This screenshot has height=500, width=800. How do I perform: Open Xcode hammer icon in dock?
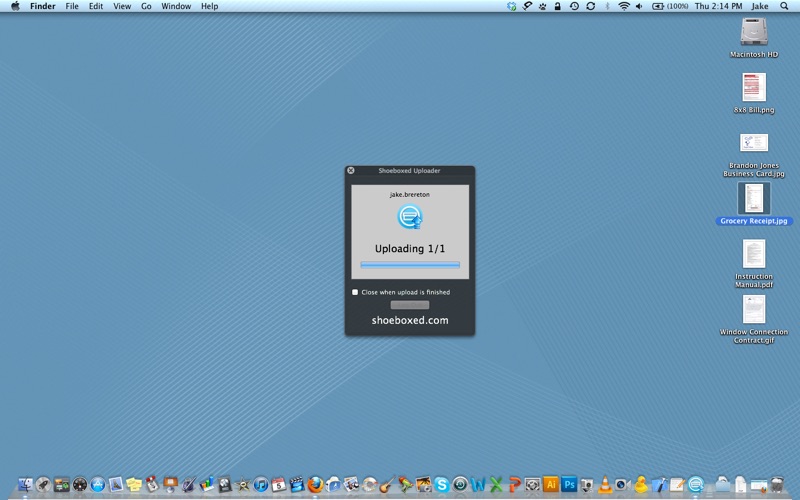[x=659, y=484]
